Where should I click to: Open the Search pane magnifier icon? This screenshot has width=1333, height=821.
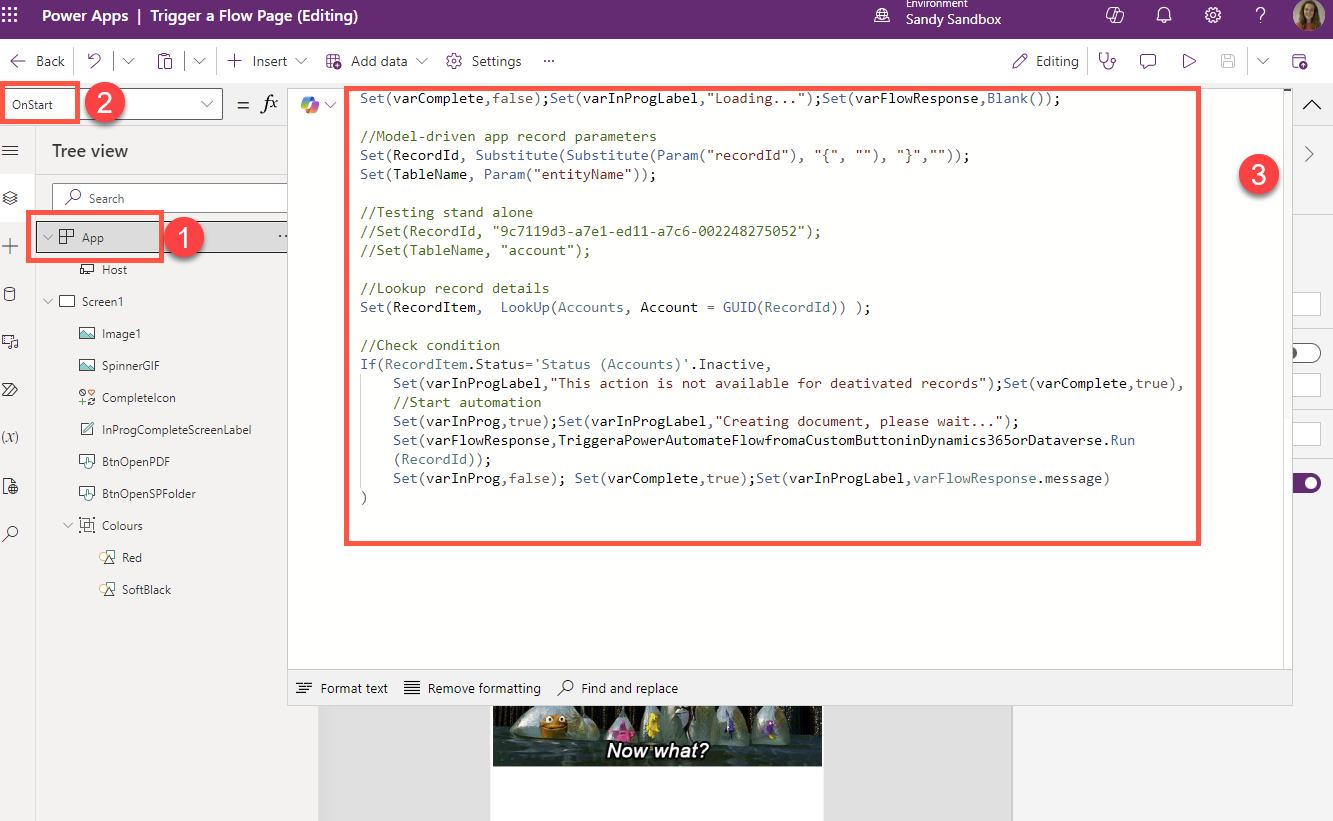[x=12, y=533]
